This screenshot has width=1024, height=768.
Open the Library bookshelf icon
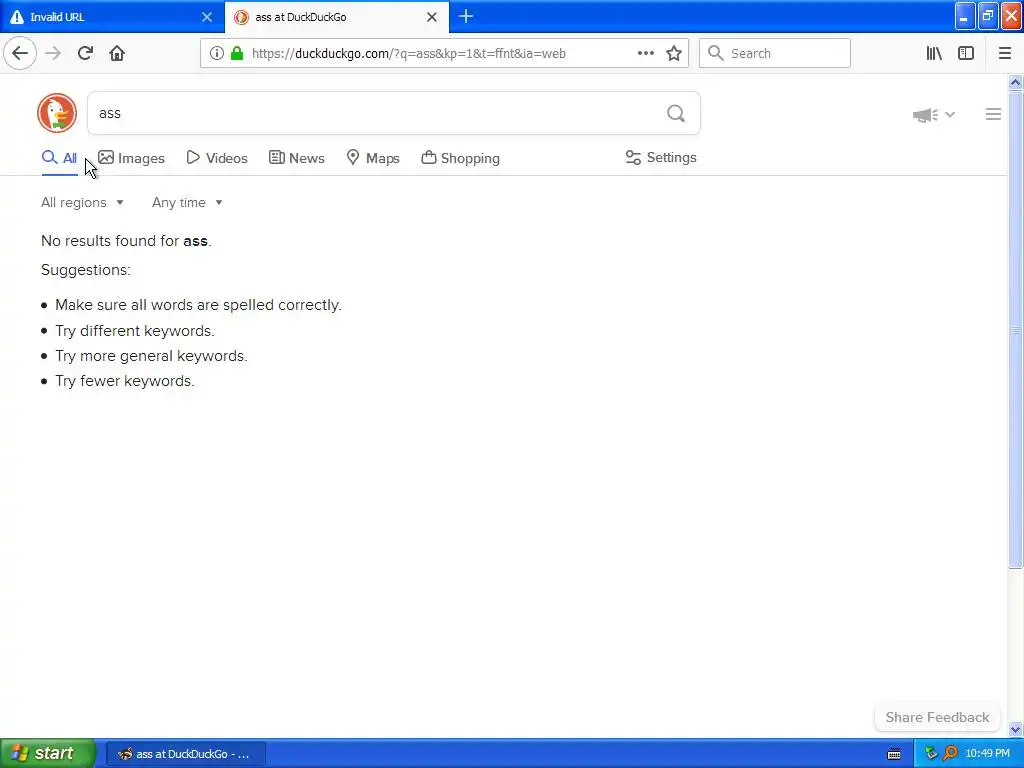[x=934, y=54]
